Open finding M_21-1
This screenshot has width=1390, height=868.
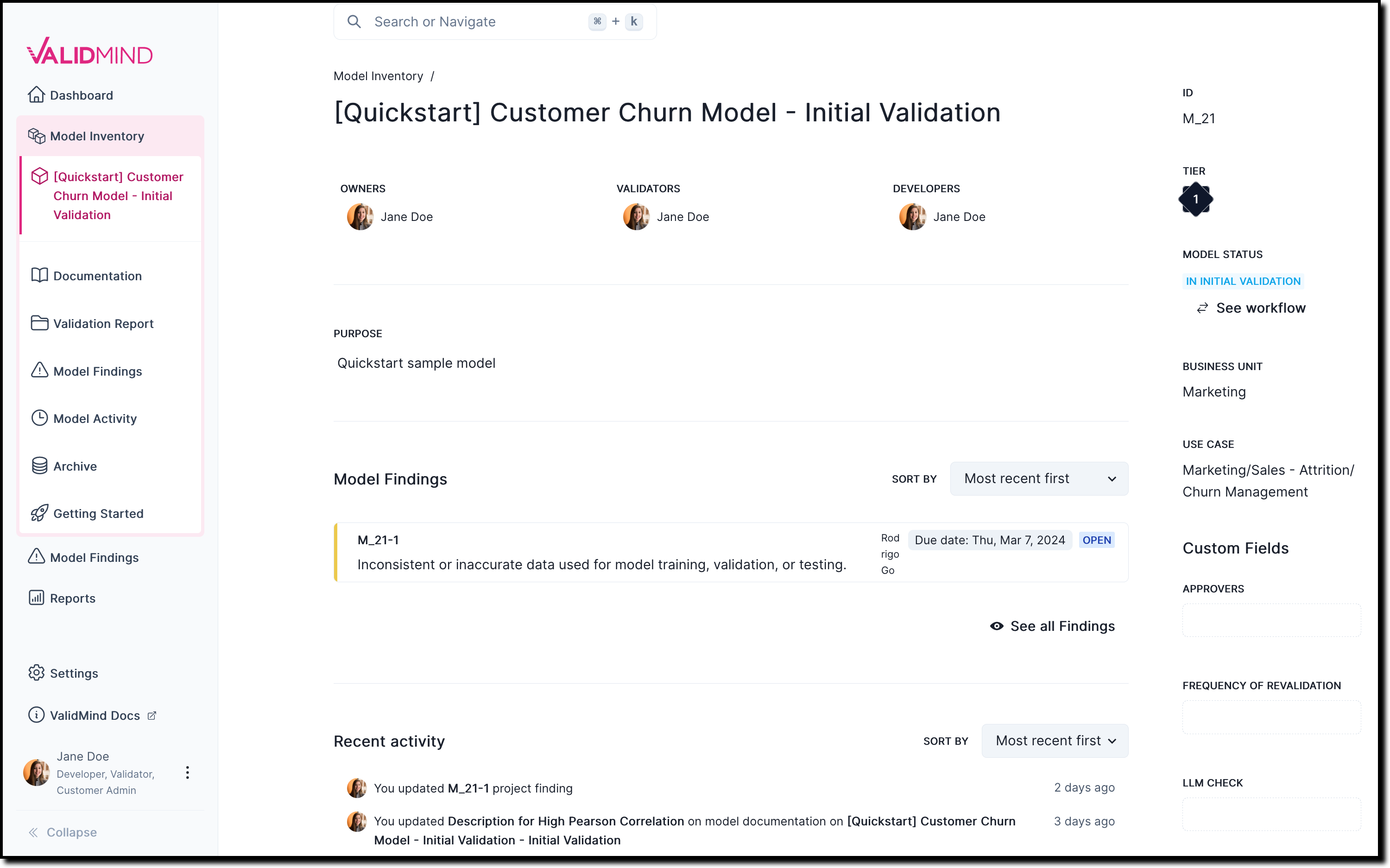[x=379, y=539]
